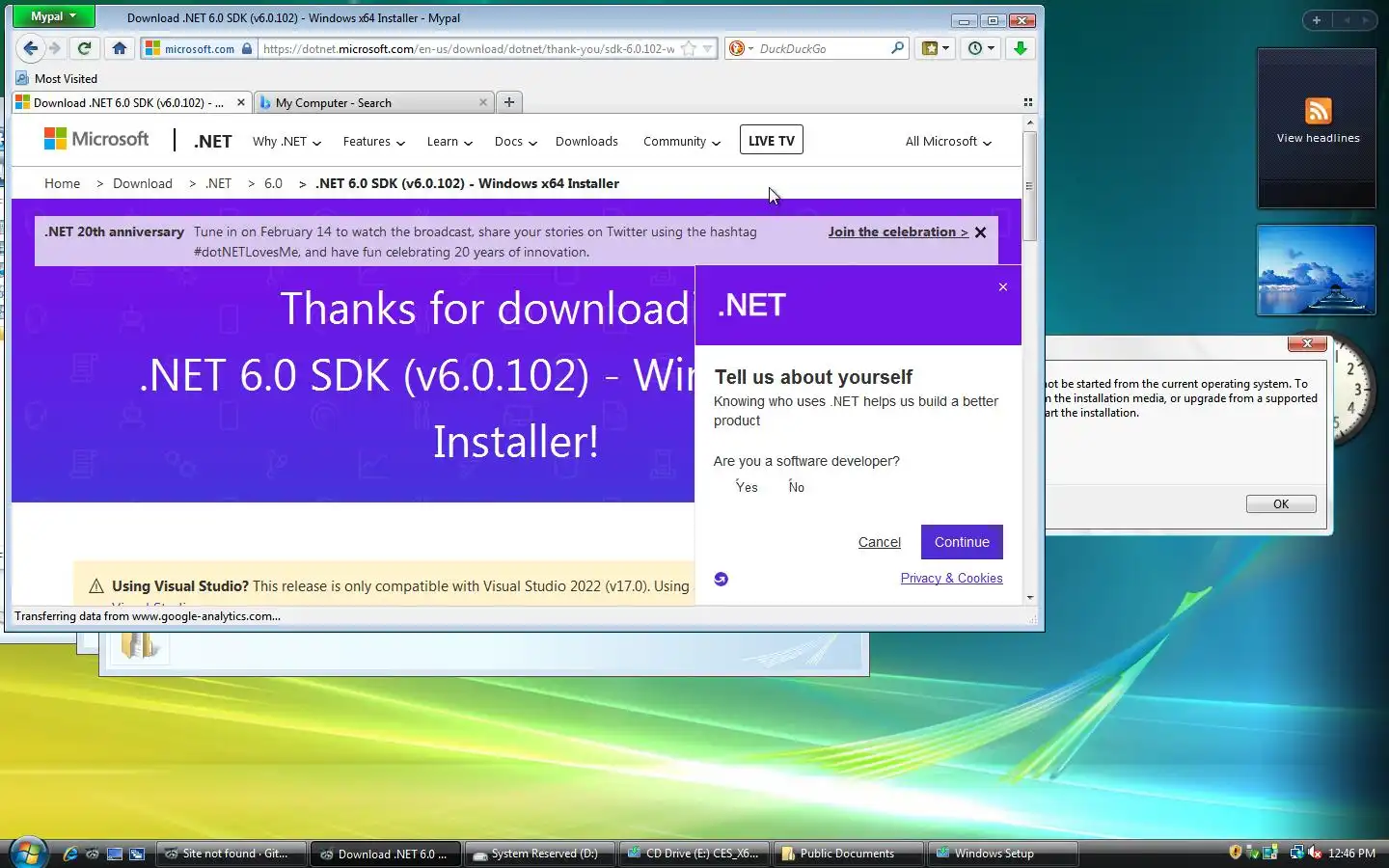Open the DuckDuckGo search engine selector
The height and width of the screenshot is (868, 1389).
[x=740, y=48]
